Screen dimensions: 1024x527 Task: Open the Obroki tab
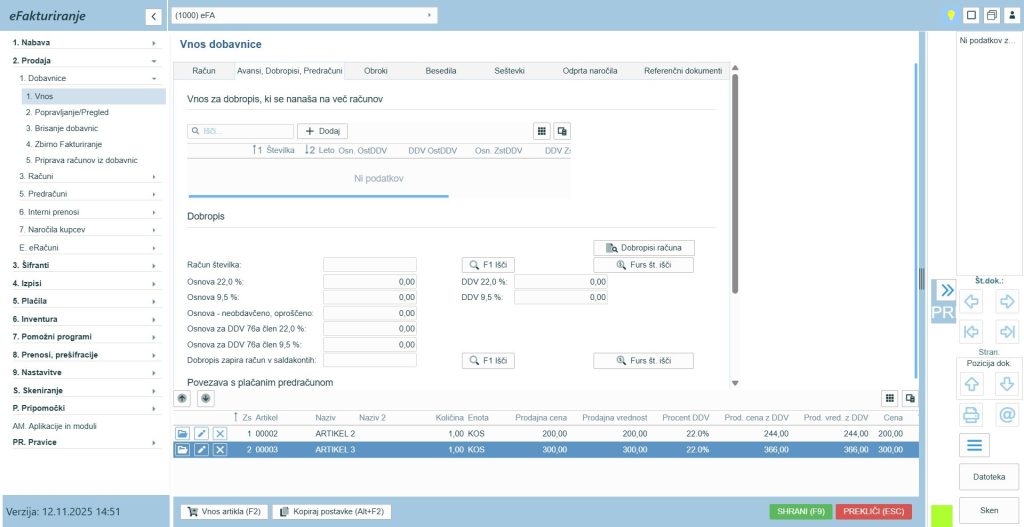coord(376,71)
